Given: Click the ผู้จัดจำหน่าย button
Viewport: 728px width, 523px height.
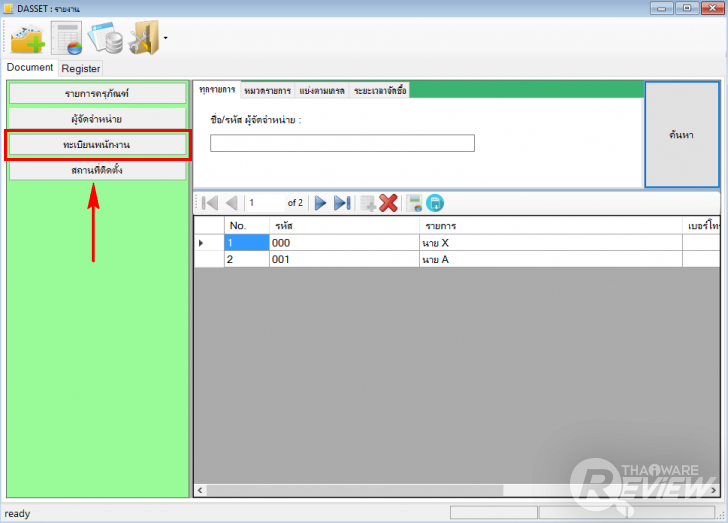Looking at the screenshot, I should (97, 119).
